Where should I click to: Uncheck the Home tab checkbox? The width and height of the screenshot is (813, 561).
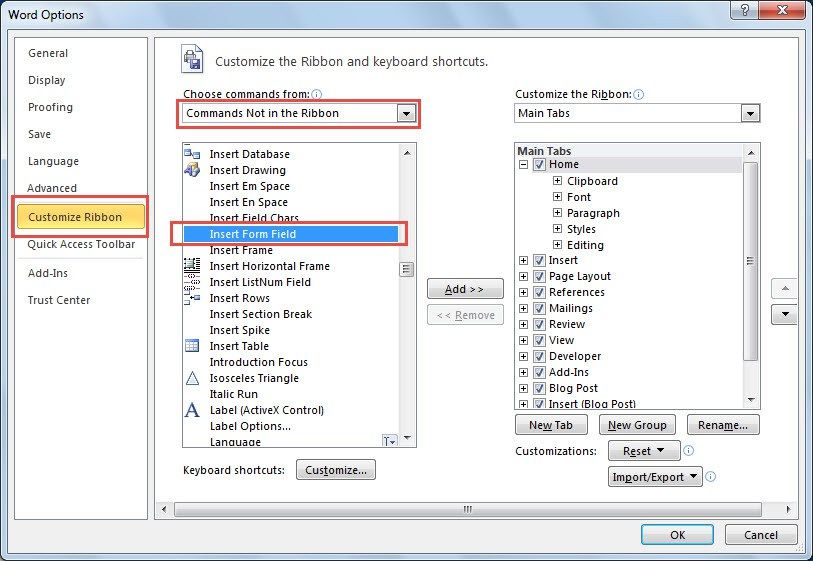click(x=539, y=164)
